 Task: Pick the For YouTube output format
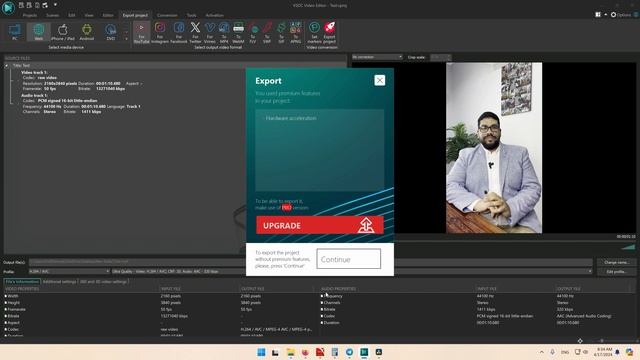(141, 33)
